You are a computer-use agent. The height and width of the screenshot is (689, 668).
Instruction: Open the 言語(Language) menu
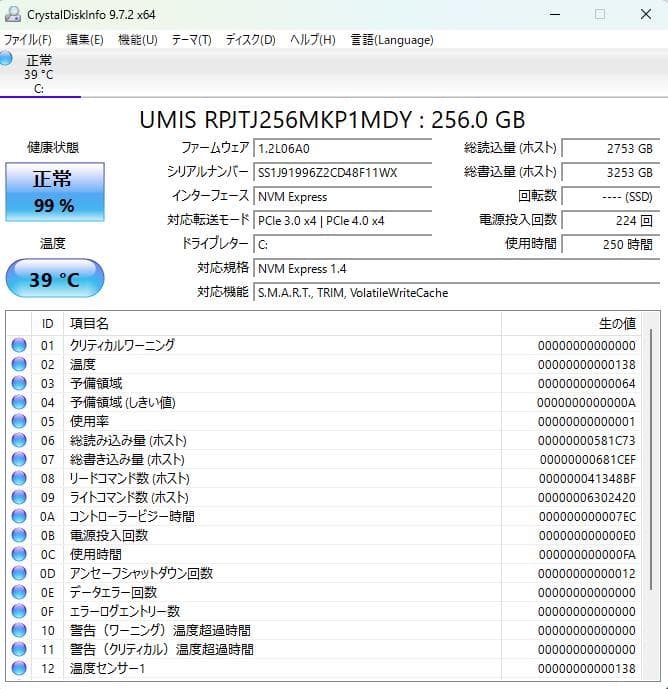click(392, 40)
